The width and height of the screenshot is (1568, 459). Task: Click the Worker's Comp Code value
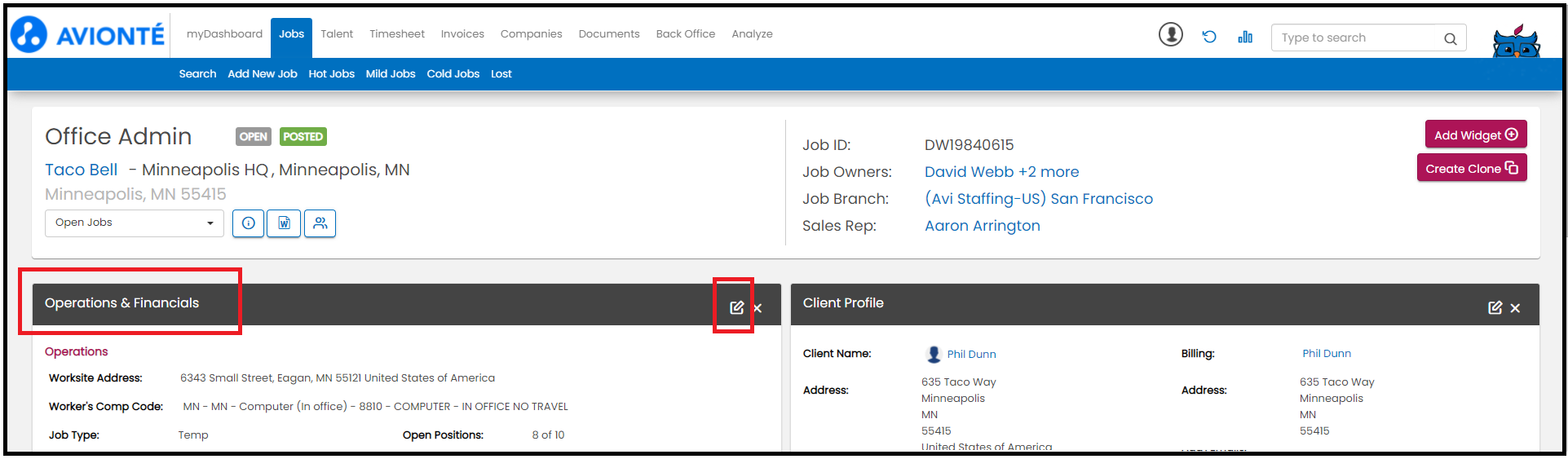pyautogui.click(x=376, y=407)
